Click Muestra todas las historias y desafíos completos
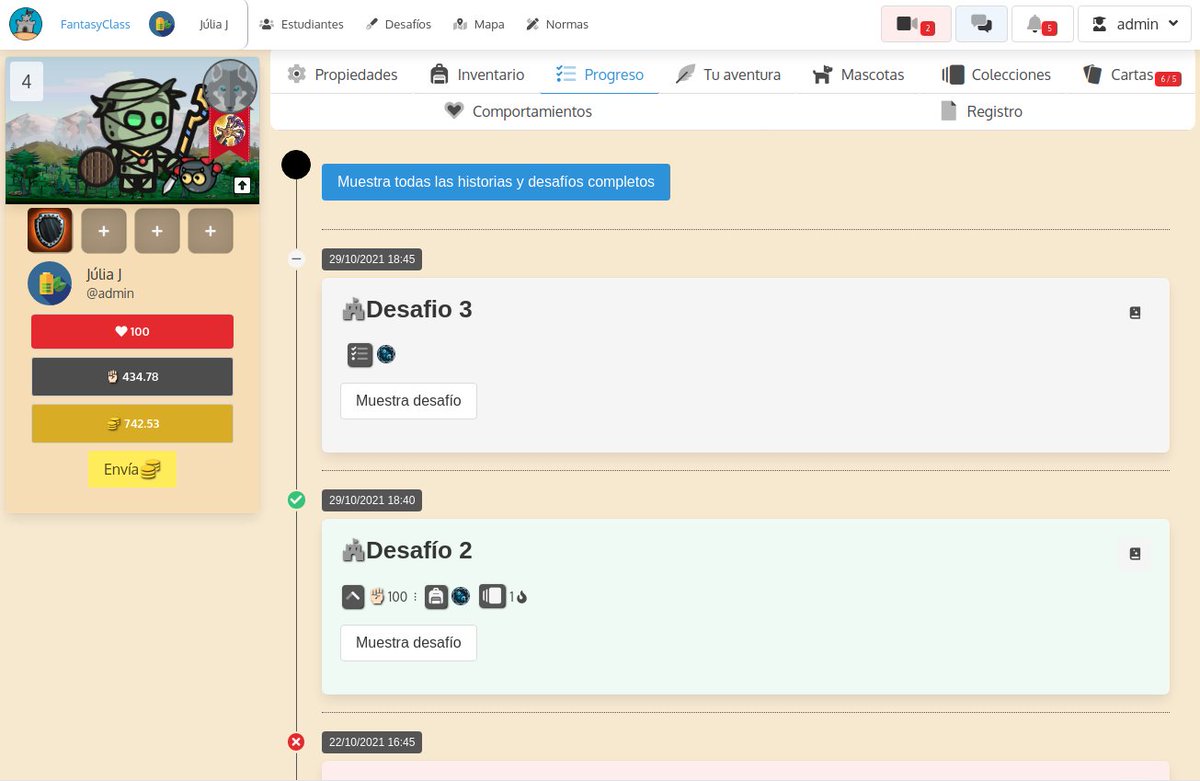 pyautogui.click(x=495, y=182)
